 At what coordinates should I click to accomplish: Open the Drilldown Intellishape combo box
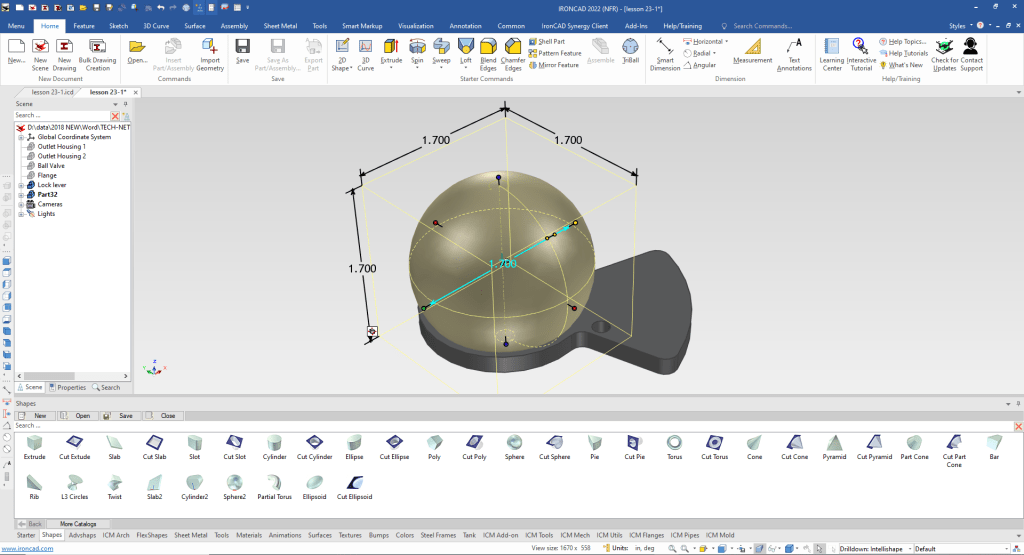[x=874, y=549]
